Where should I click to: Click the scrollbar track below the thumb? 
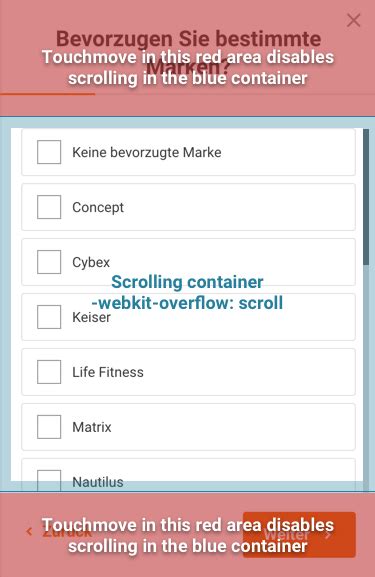point(366,377)
